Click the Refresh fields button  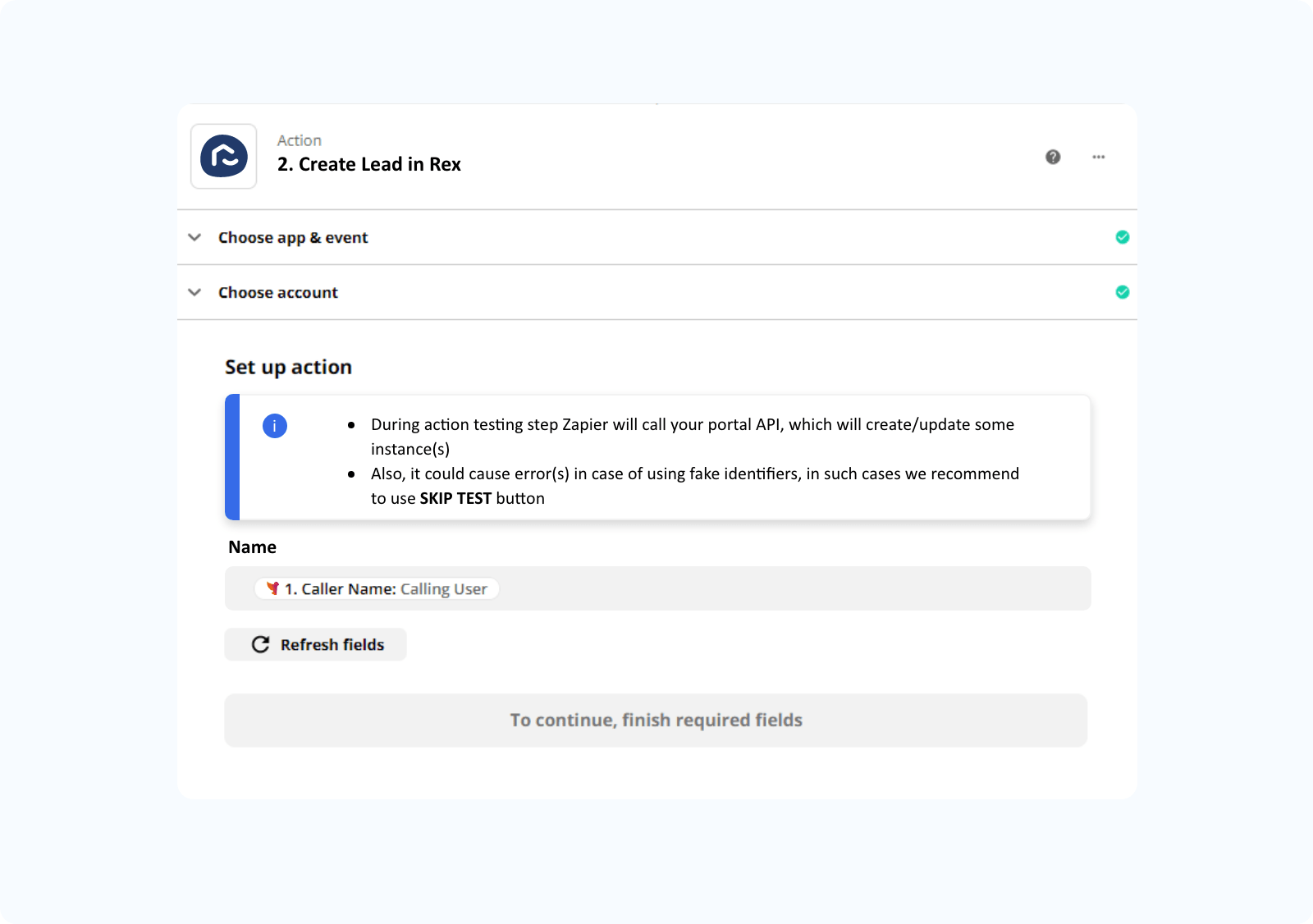click(315, 644)
